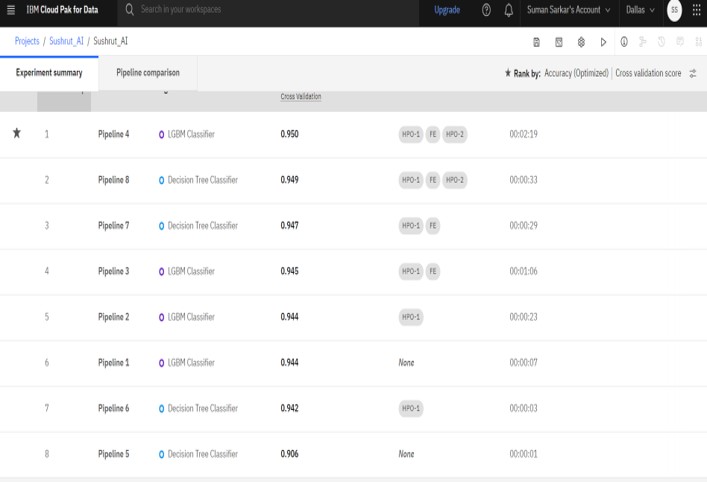Open Pipeline 7 row
This screenshot has width=707, height=482.
354,226
